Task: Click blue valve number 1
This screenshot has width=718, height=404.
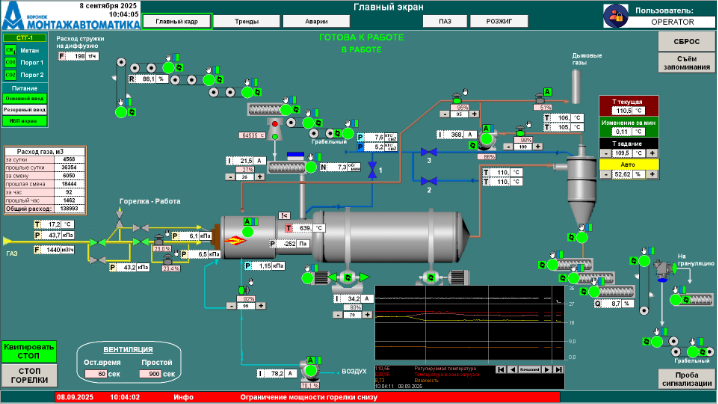Action: [371, 171]
